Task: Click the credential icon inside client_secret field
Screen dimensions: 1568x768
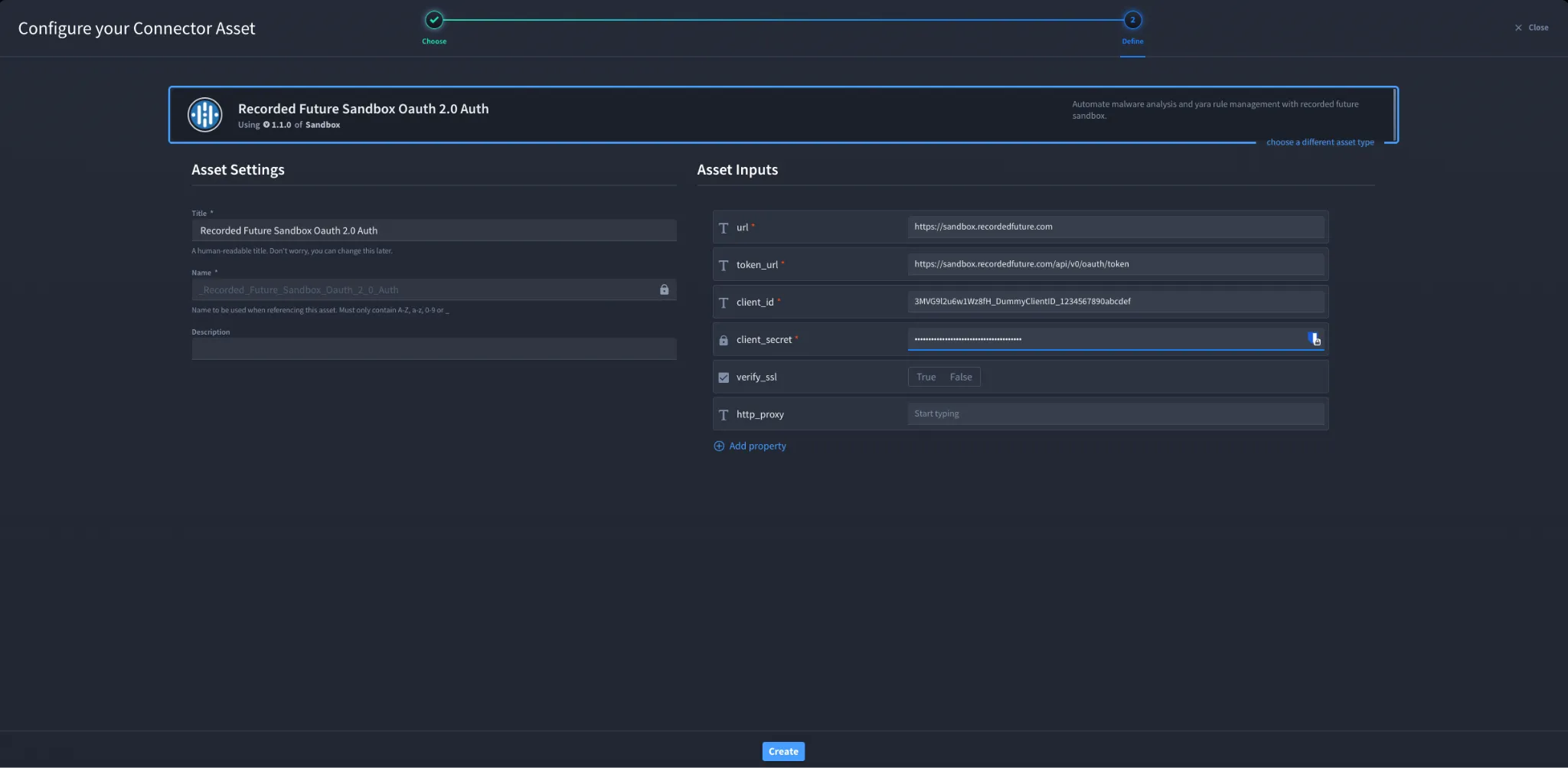Action: point(1314,339)
